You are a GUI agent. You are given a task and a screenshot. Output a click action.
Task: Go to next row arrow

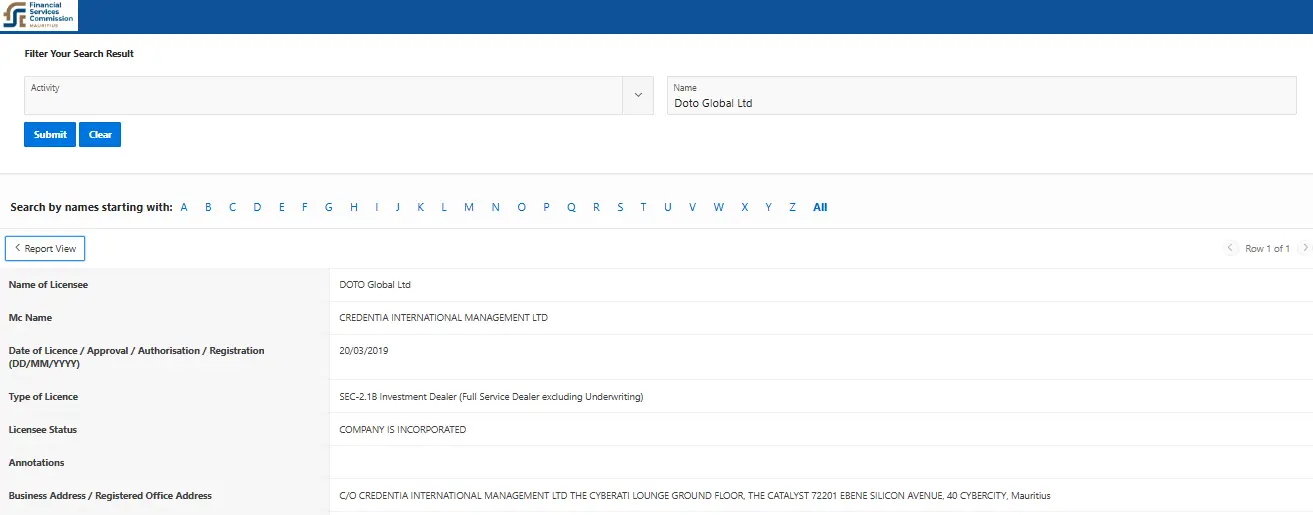tap(1305, 248)
